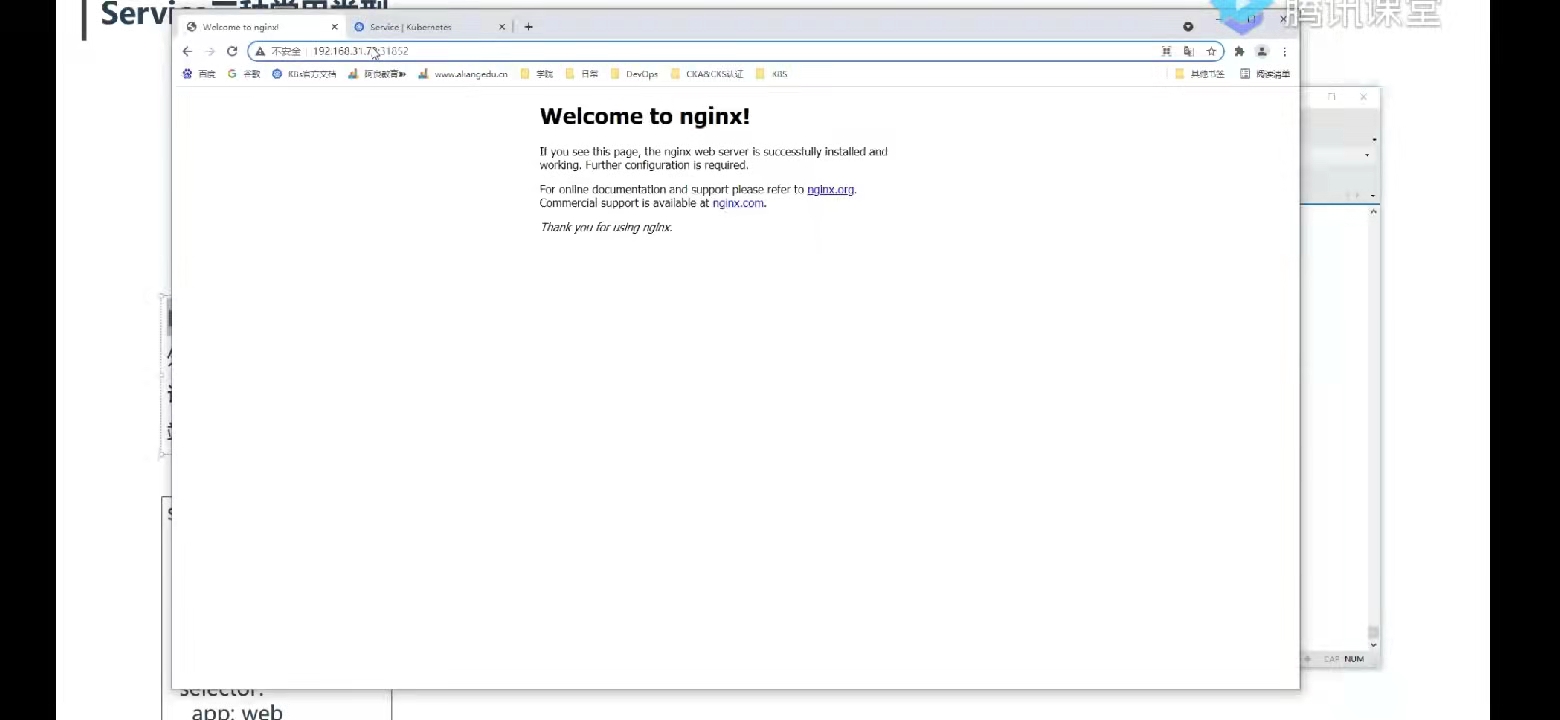The height and width of the screenshot is (720, 1560).
Task: Maximize the background window behind the browser
Action: tap(1332, 97)
